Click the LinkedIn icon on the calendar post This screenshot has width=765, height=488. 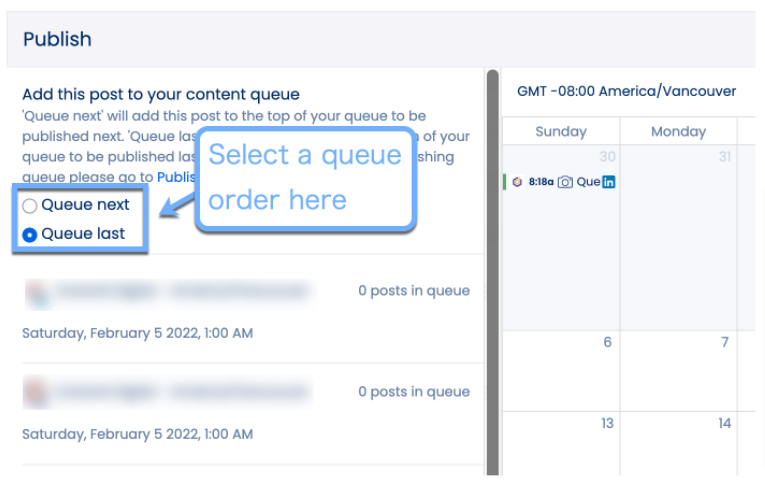[608, 182]
